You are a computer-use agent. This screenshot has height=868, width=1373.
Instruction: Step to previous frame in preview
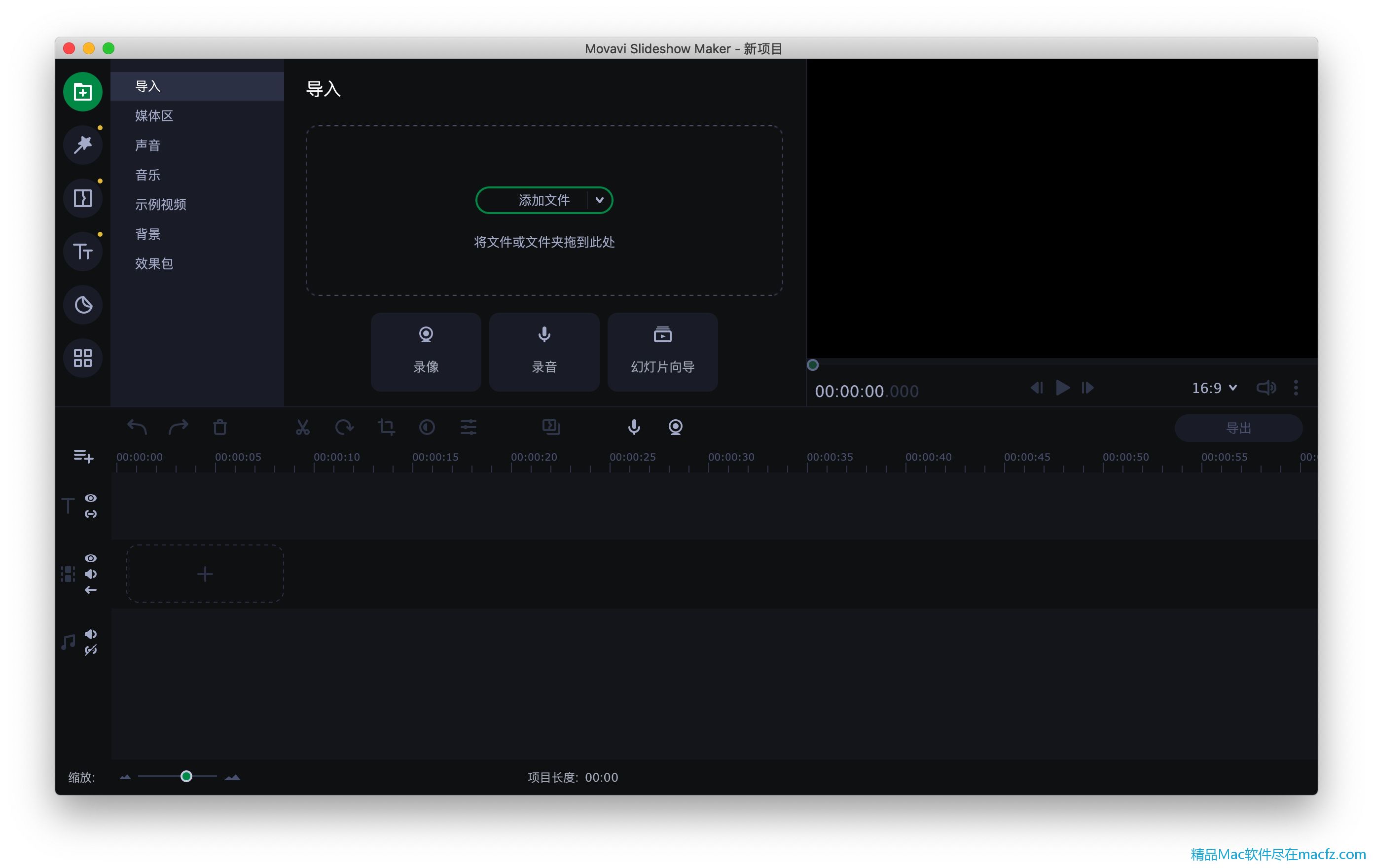tap(1037, 388)
